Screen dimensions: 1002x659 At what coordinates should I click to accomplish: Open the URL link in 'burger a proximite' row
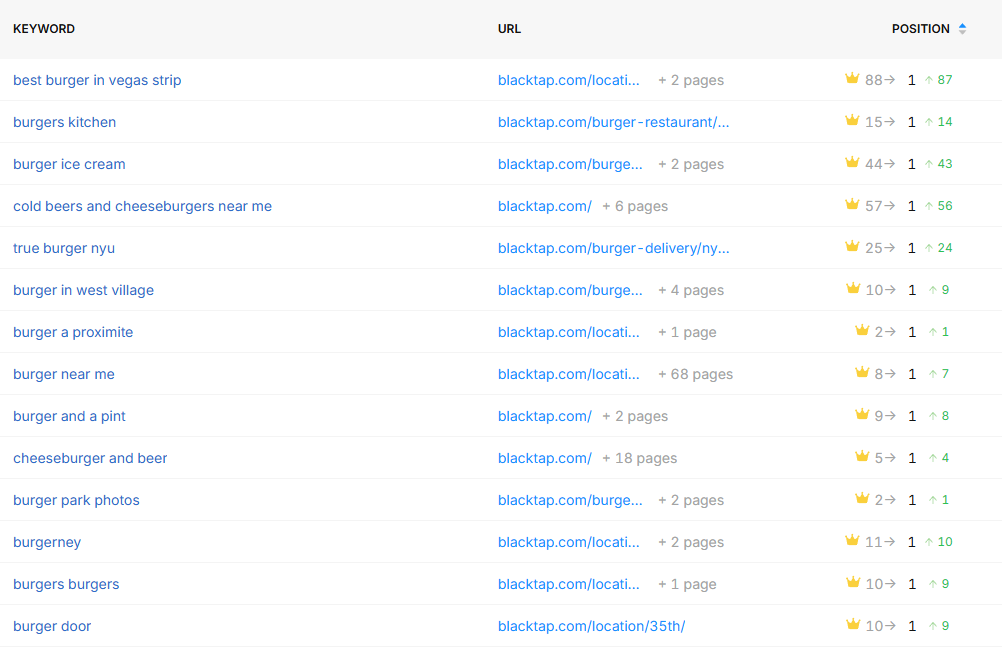click(569, 332)
